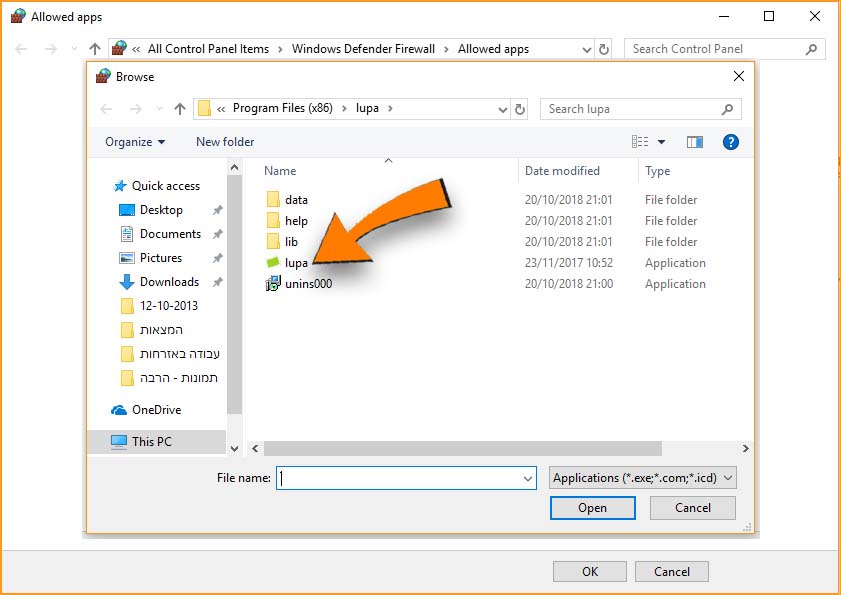
Task: Click the change view layout icon
Action: pos(641,142)
